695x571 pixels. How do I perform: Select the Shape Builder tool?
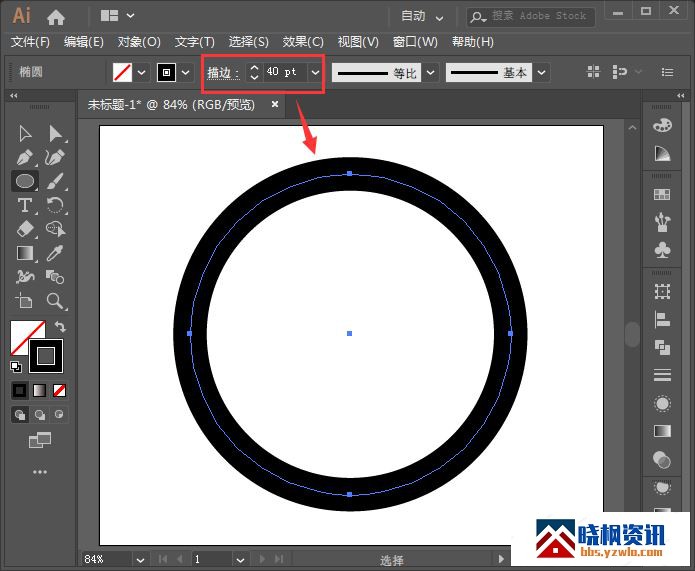55,229
